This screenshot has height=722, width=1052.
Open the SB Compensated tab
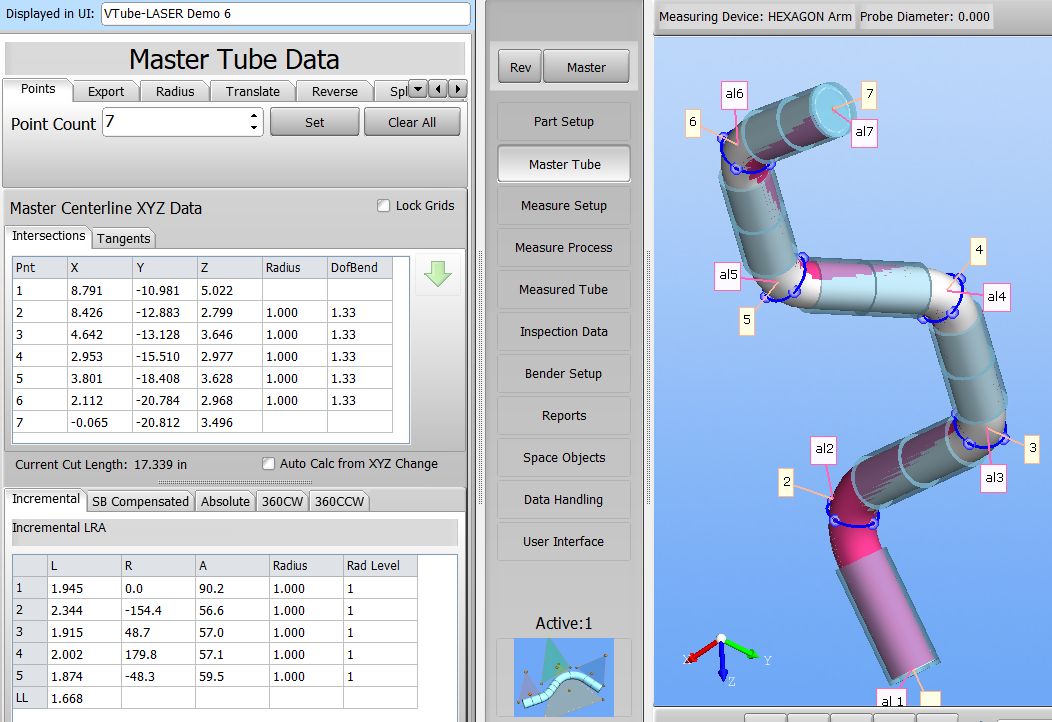pyautogui.click(x=140, y=501)
